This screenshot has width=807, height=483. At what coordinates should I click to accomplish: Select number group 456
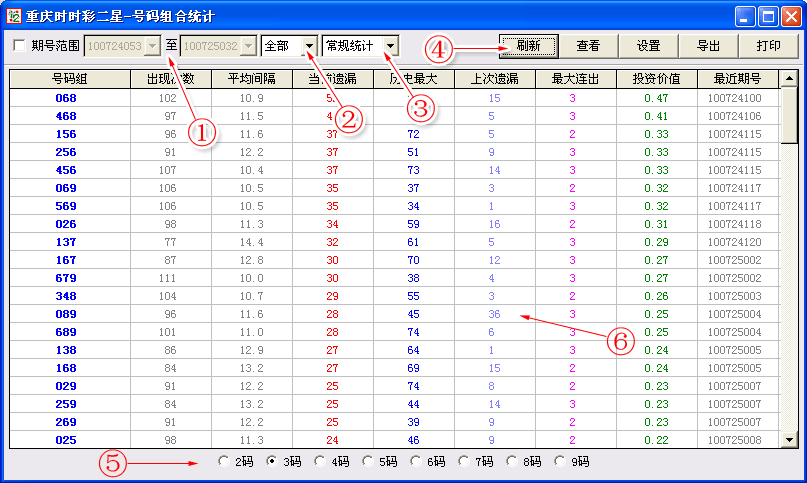(x=66, y=170)
